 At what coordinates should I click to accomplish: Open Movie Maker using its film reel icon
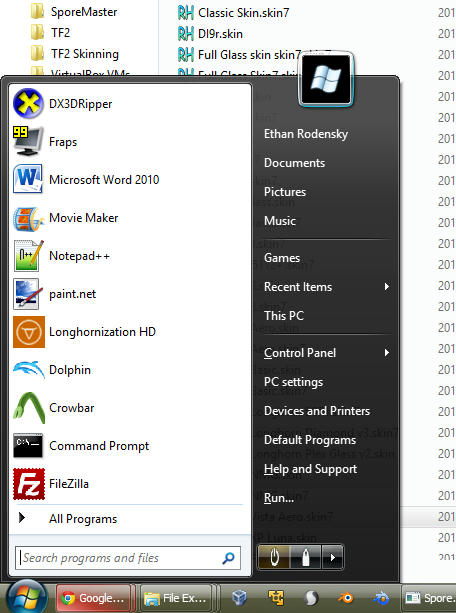click(x=28, y=218)
